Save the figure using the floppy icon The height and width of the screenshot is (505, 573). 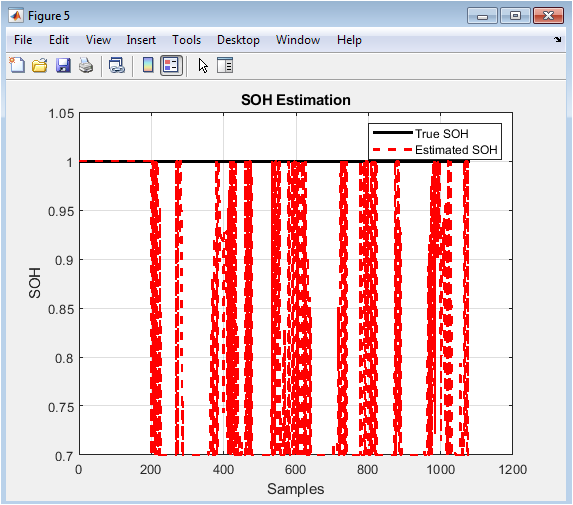(x=63, y=66)
